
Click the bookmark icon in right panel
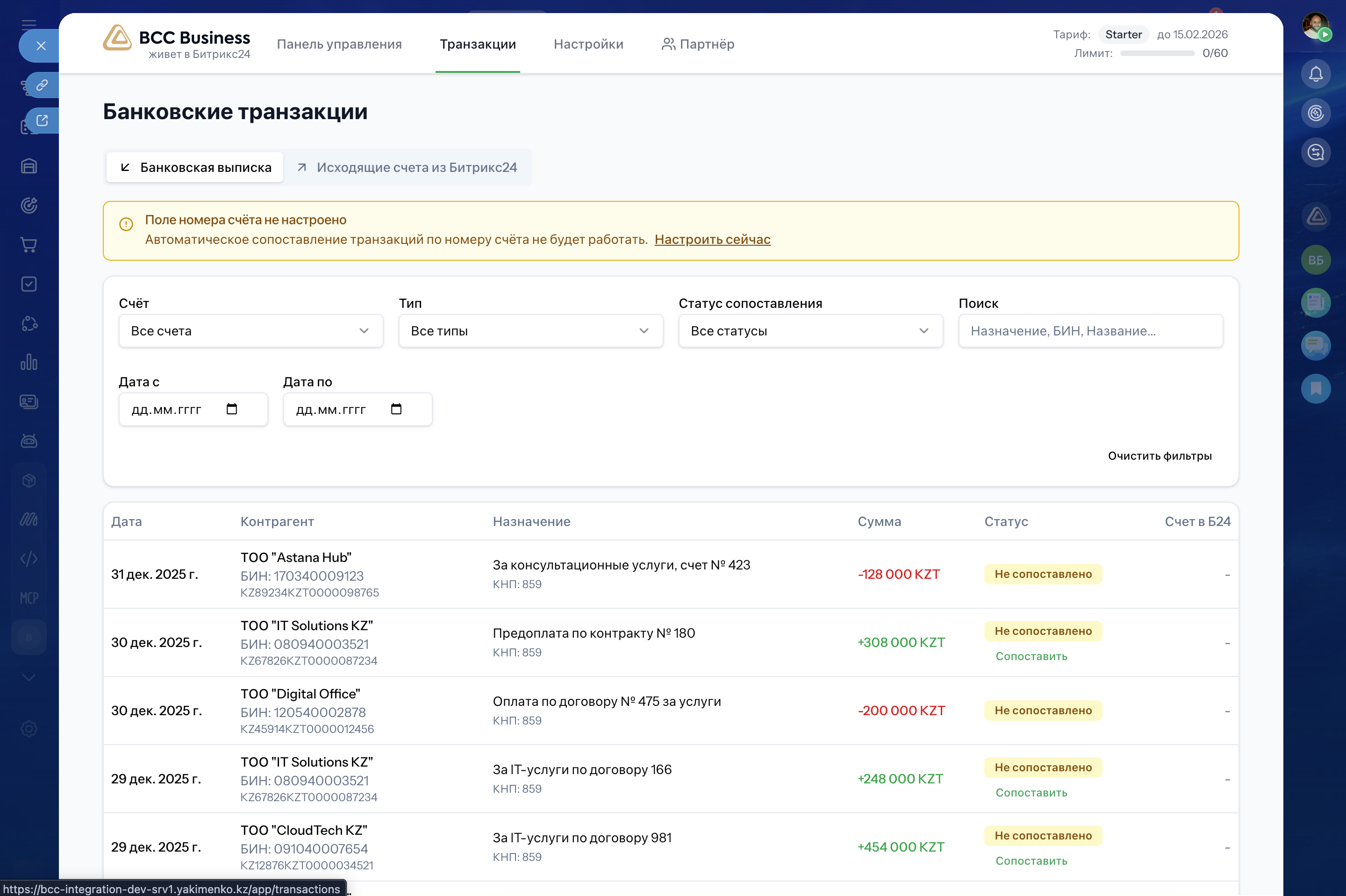pyautogui.click(x=1315, y=389)
